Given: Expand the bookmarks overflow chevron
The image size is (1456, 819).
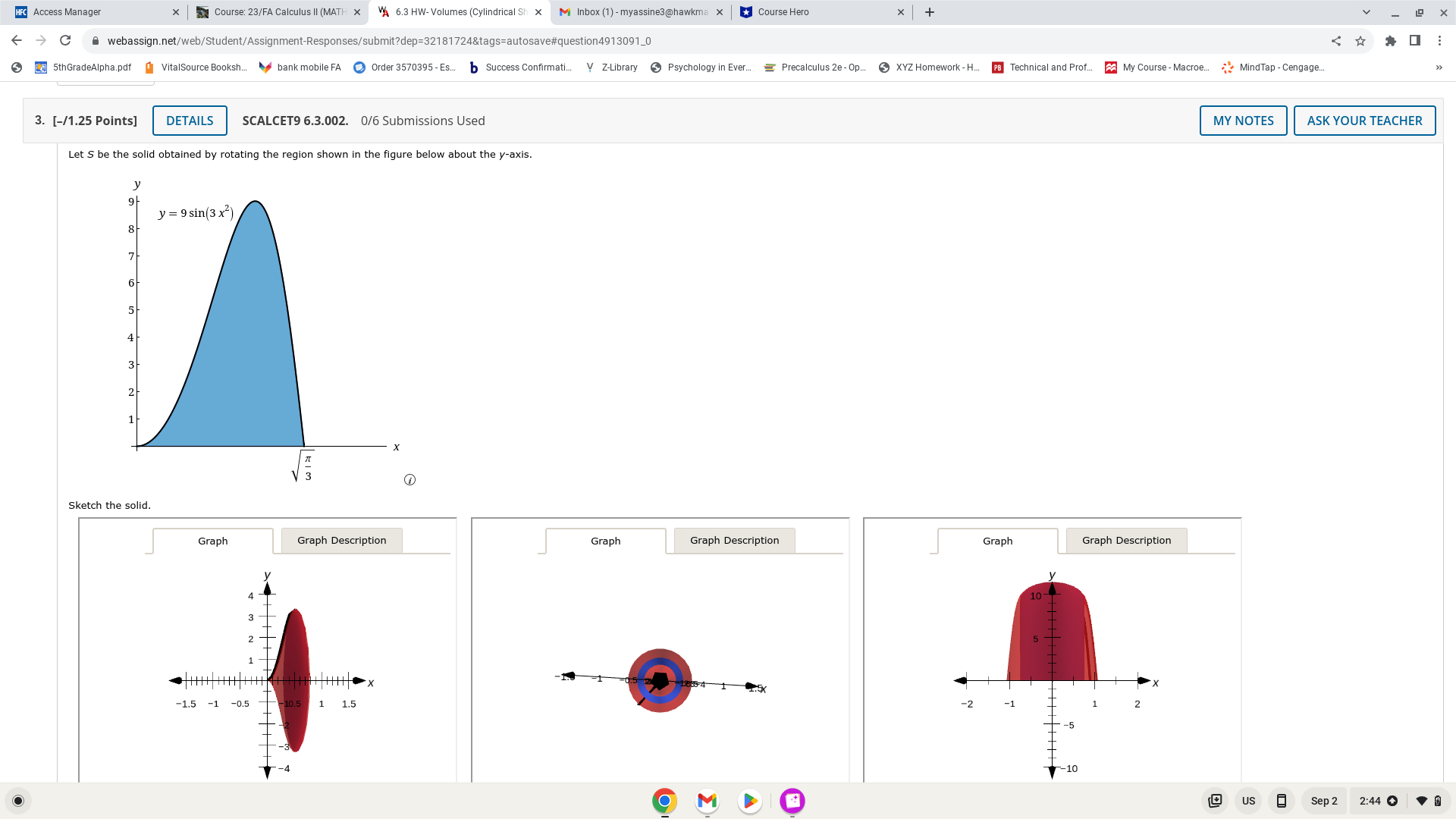Looking at the screenshot, I should (x=1439, y=67).
